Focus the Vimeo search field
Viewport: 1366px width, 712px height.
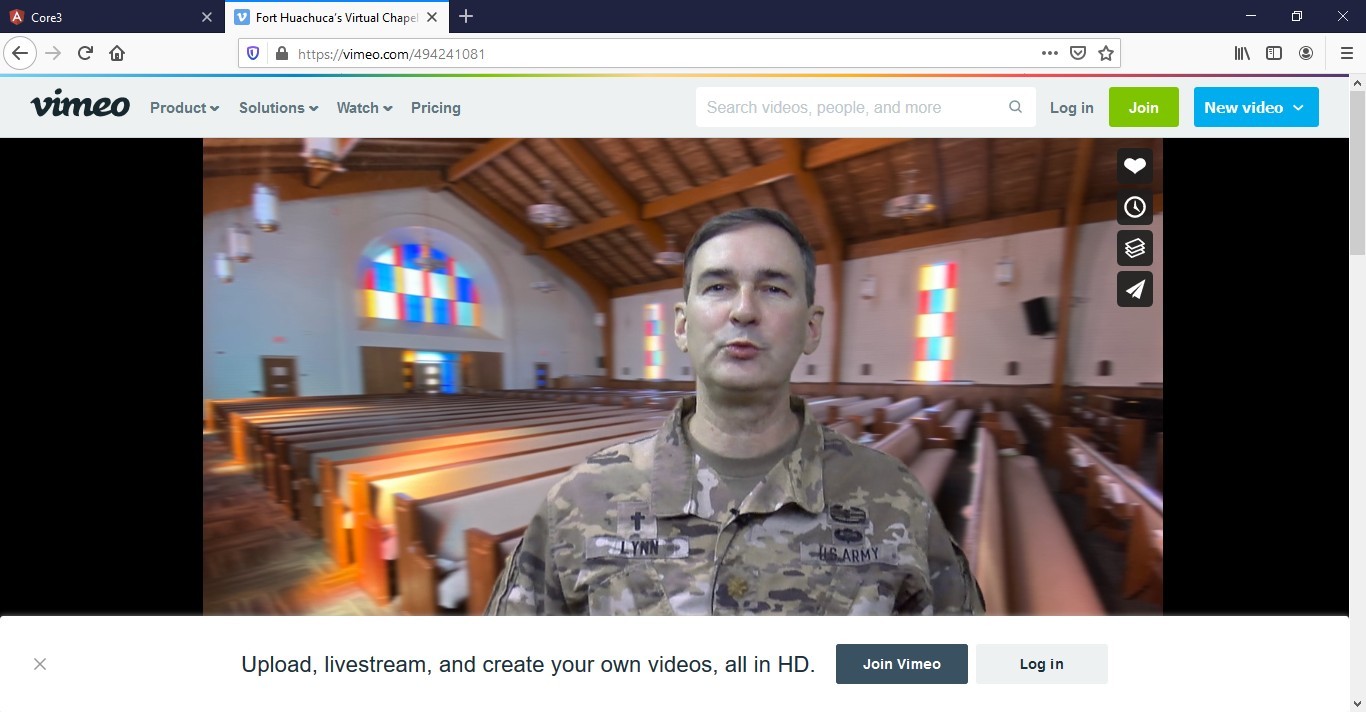[866, 107]
